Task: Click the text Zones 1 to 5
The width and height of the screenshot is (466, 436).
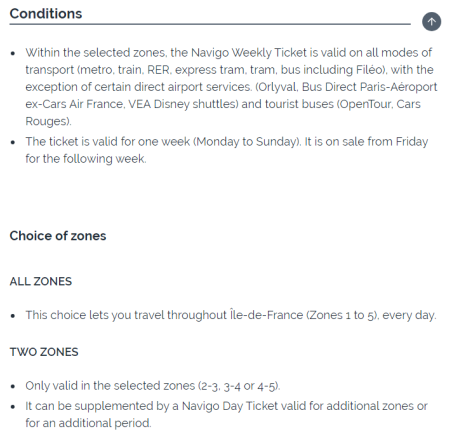Action: [x=341, y=315]
